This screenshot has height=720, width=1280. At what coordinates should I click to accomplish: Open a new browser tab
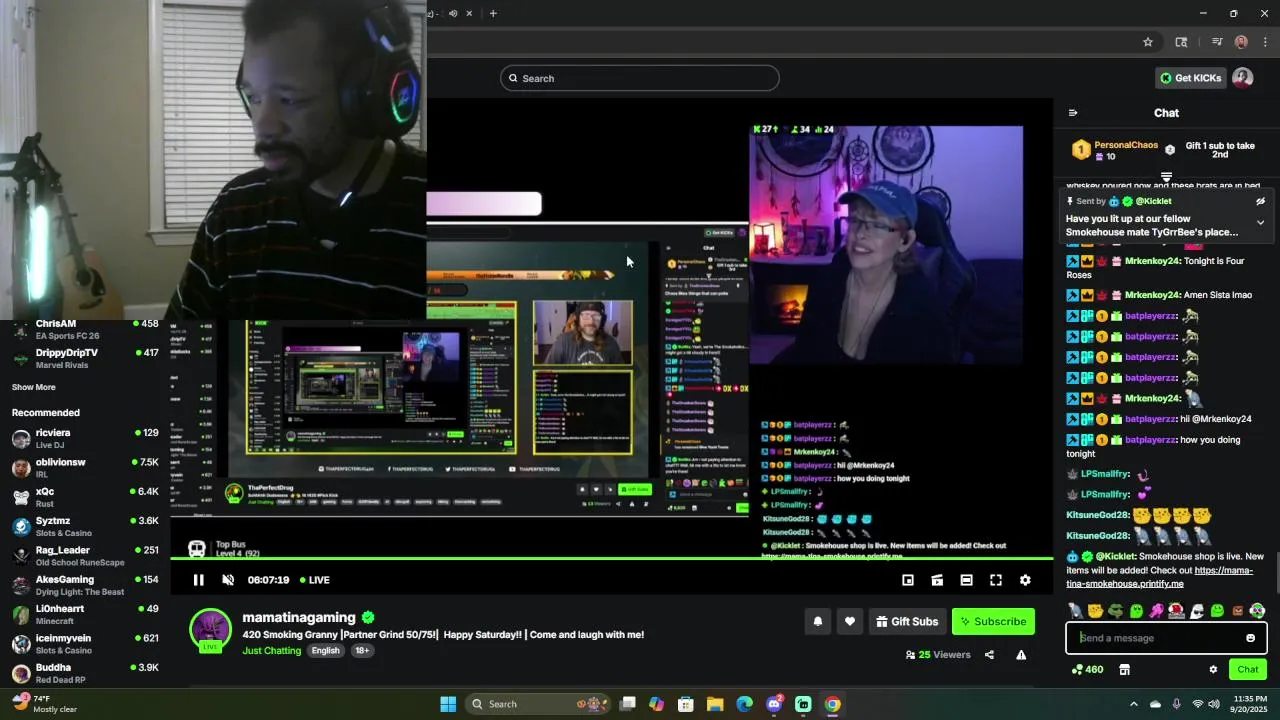tap(493, 13)
